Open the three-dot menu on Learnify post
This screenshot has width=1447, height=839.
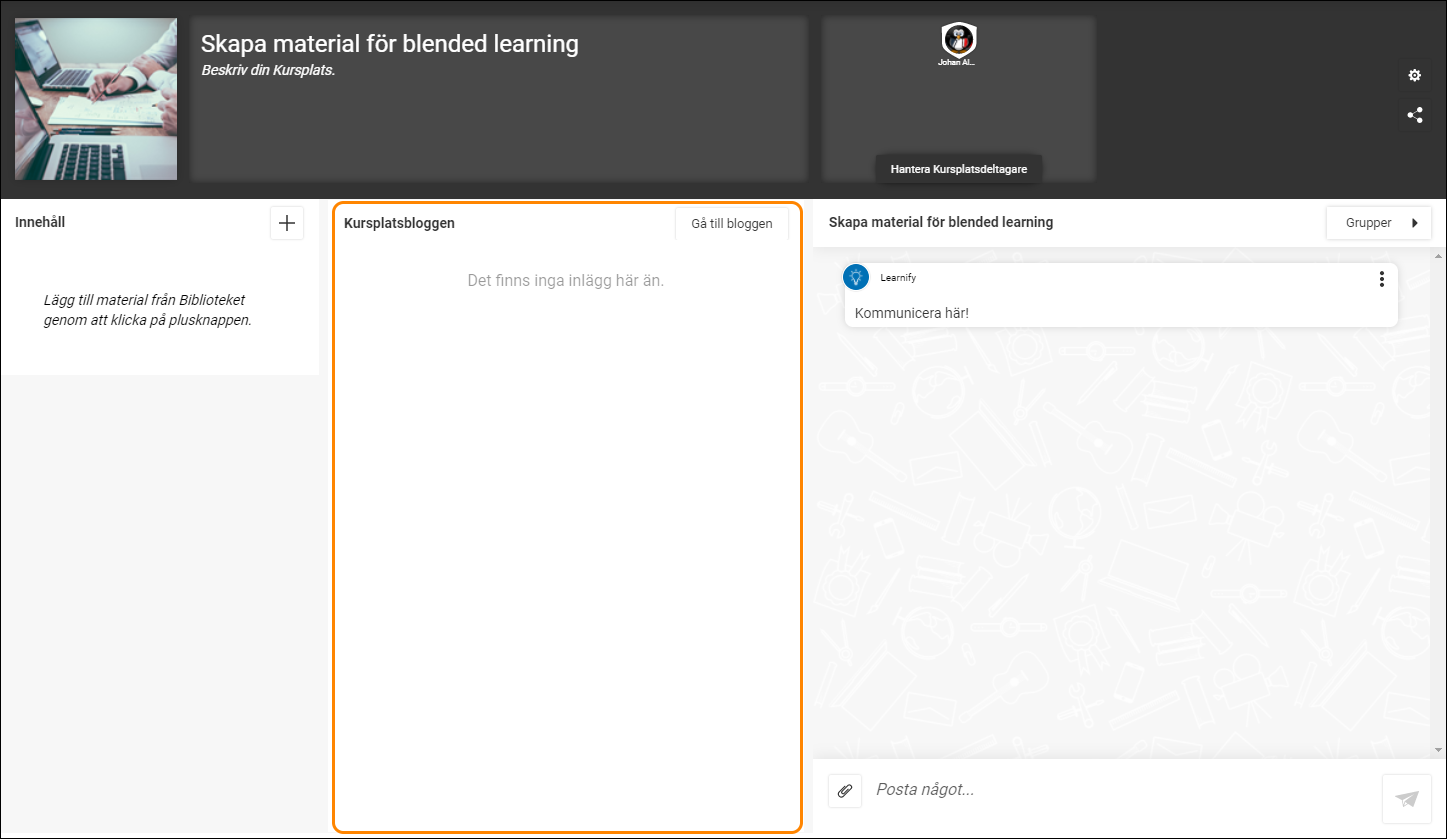point(1381,279)
